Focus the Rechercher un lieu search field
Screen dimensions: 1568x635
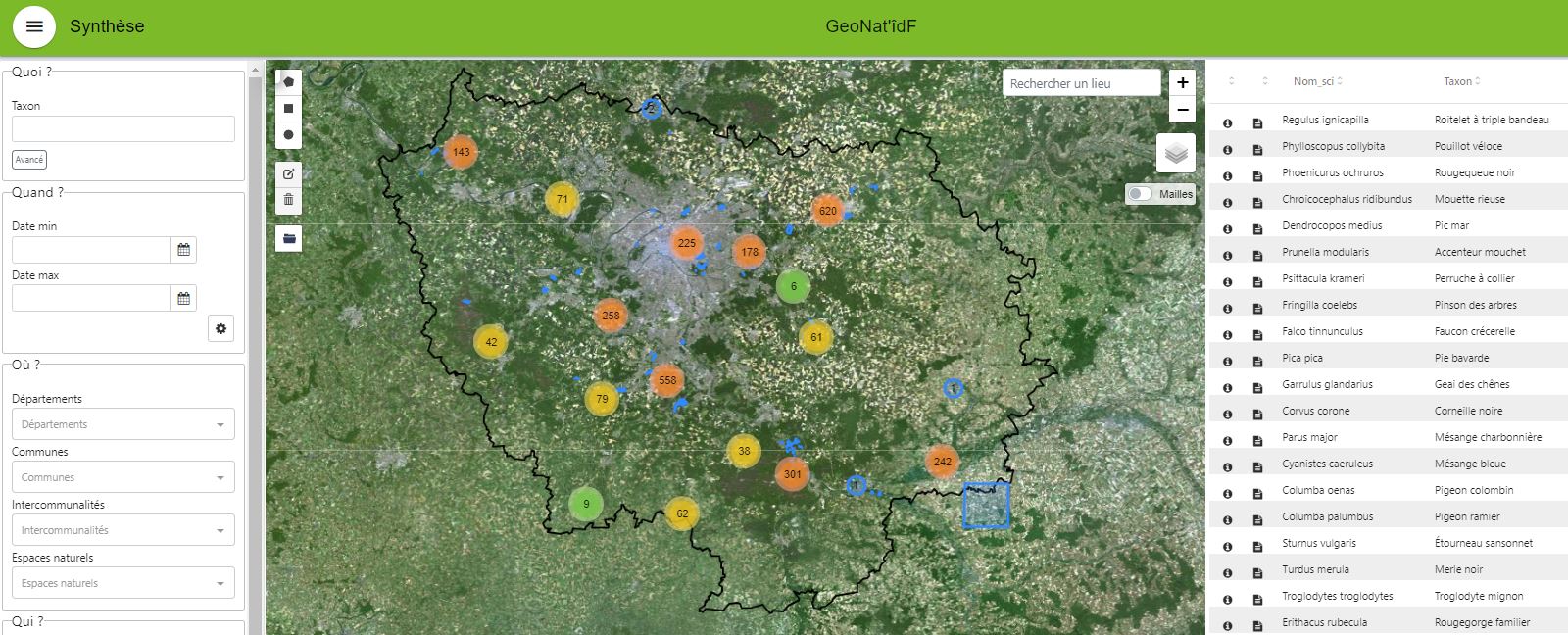coord(1081,83)
